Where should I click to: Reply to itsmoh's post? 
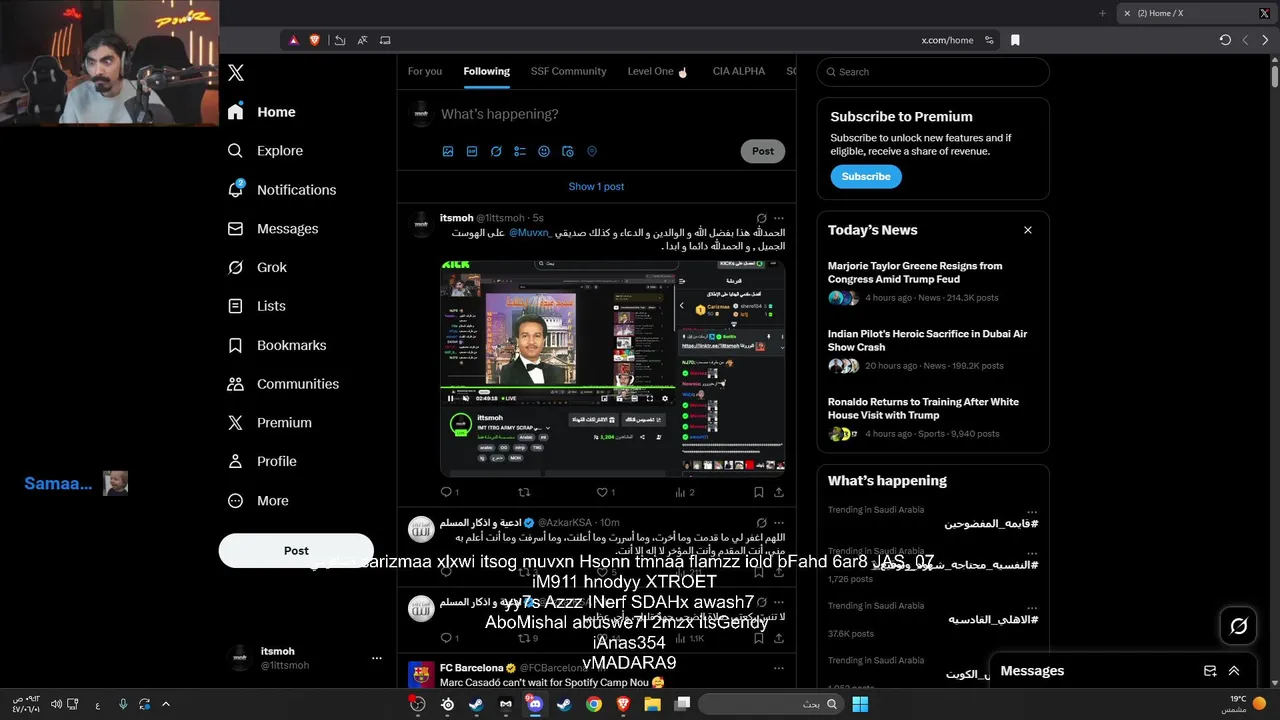447,492
